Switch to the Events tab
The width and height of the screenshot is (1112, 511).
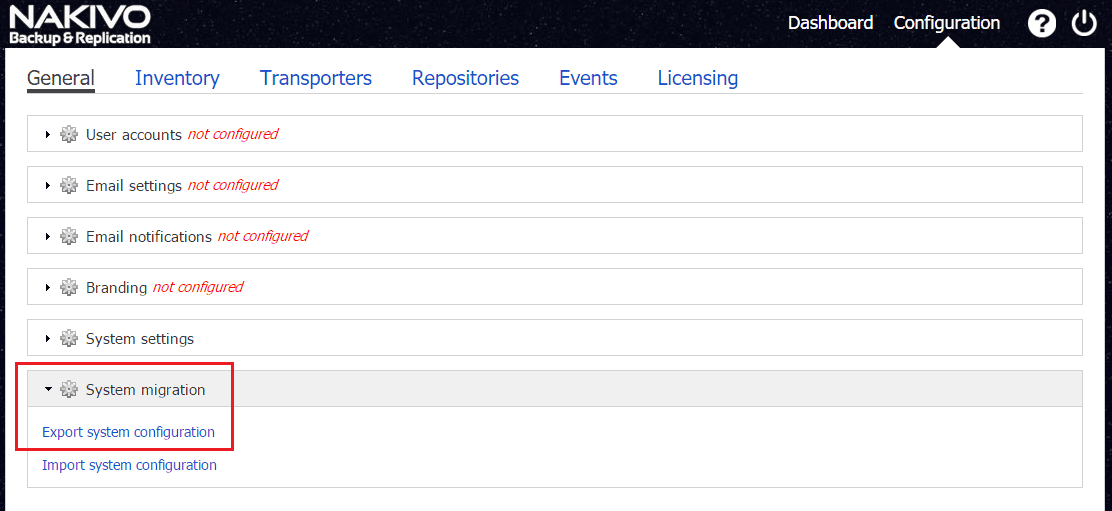coord(588,78)
